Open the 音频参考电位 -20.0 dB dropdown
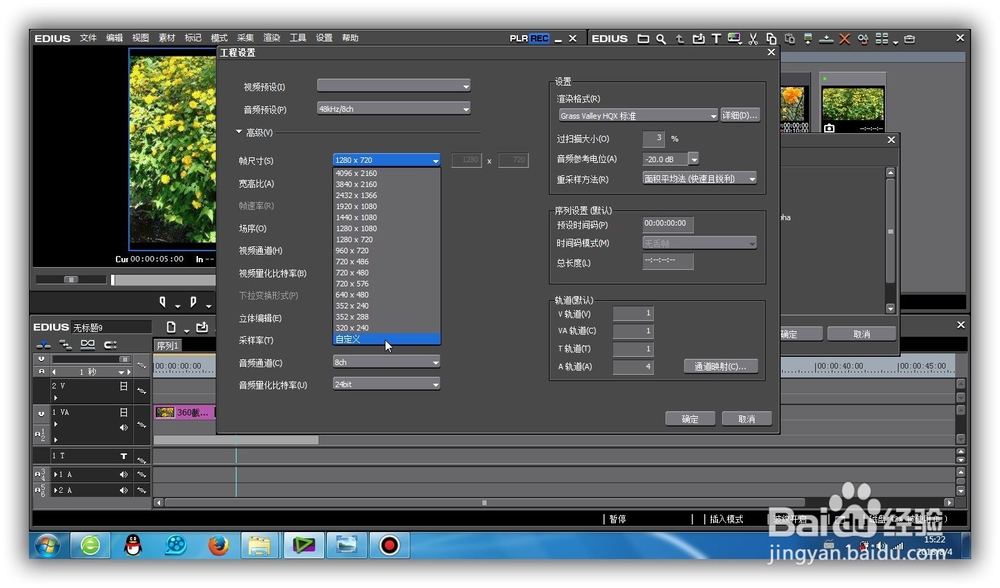The width and height of the screenshot is (1000, 588). 693,159
